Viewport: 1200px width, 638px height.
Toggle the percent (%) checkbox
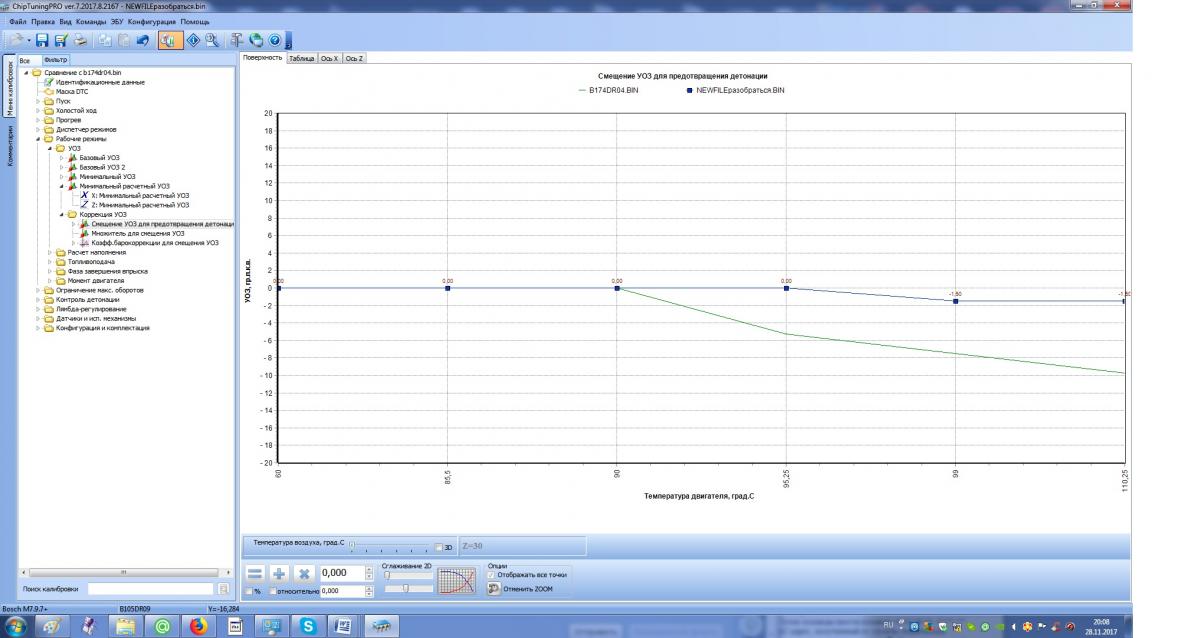(249, 591)
